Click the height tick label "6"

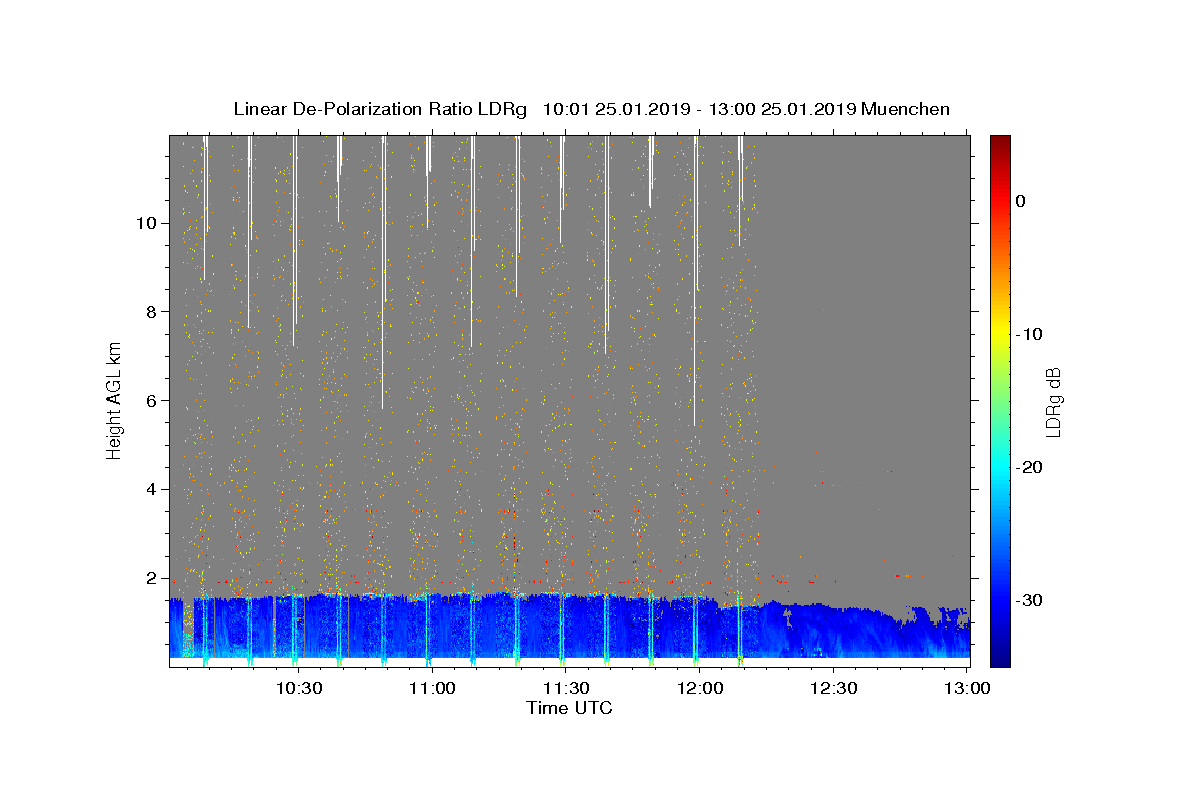click(x=151, y=400)
